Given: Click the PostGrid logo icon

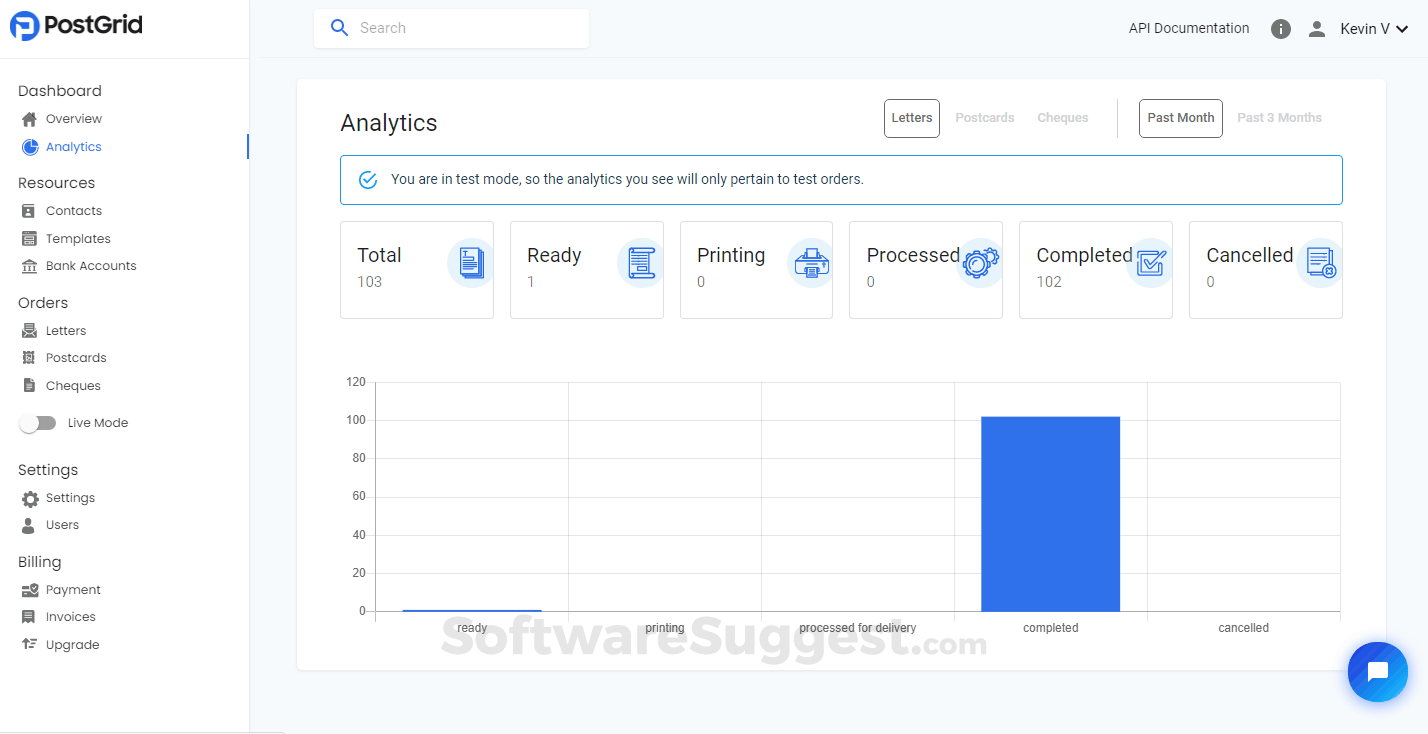Looking at the screenshot, I should (x=25, y=26).
